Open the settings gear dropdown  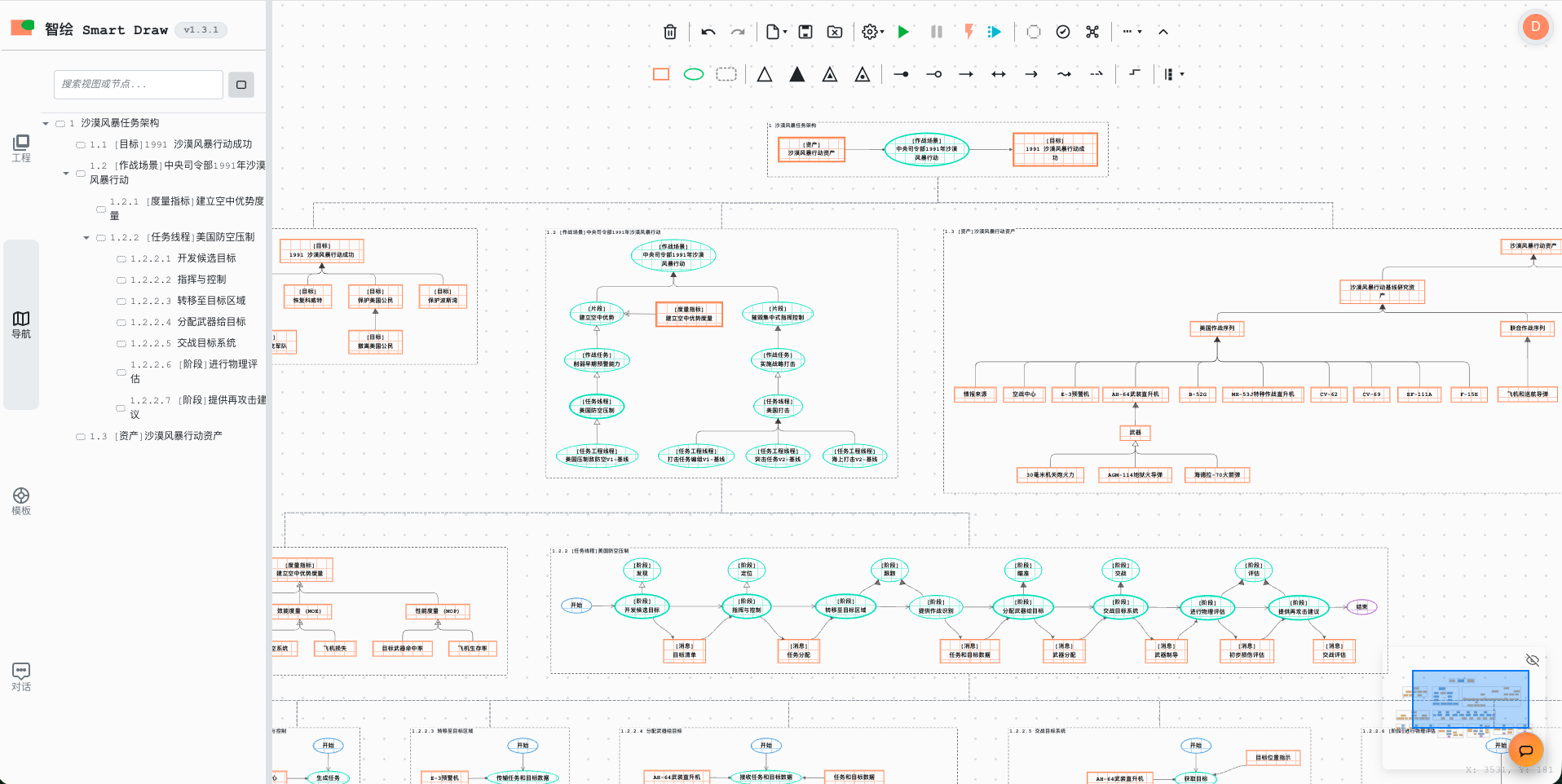click(873, 32)
